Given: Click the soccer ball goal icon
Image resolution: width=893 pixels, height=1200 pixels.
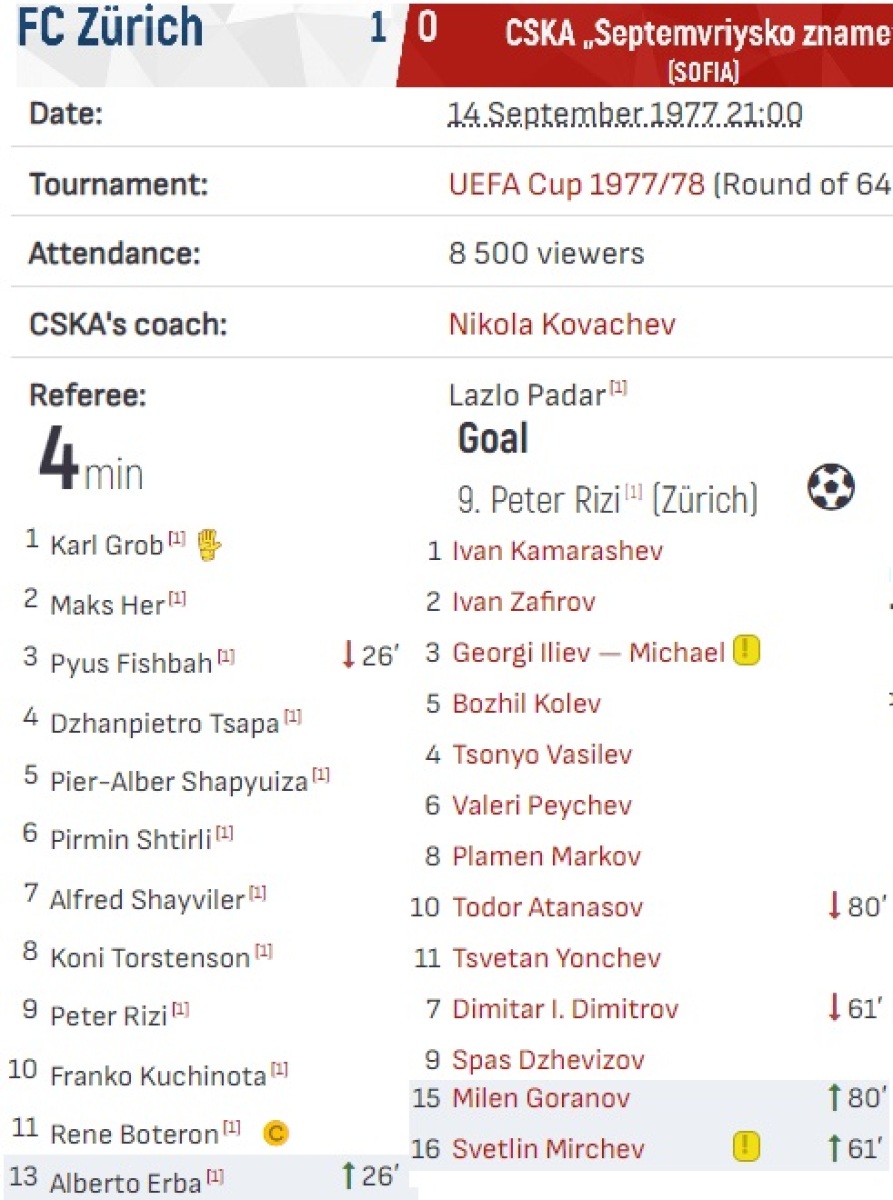Looking at the screenshot, I should (831, 489).
